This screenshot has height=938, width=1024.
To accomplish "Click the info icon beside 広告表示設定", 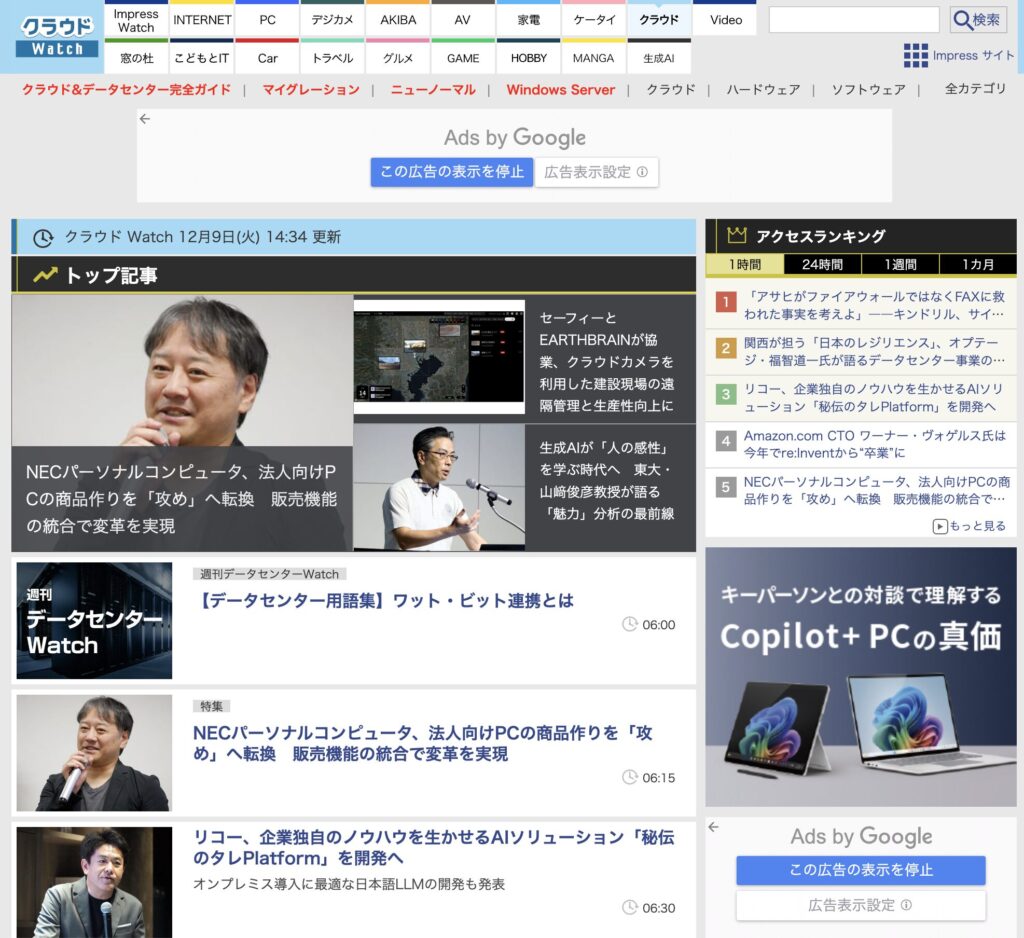I will tap(642, 172).
